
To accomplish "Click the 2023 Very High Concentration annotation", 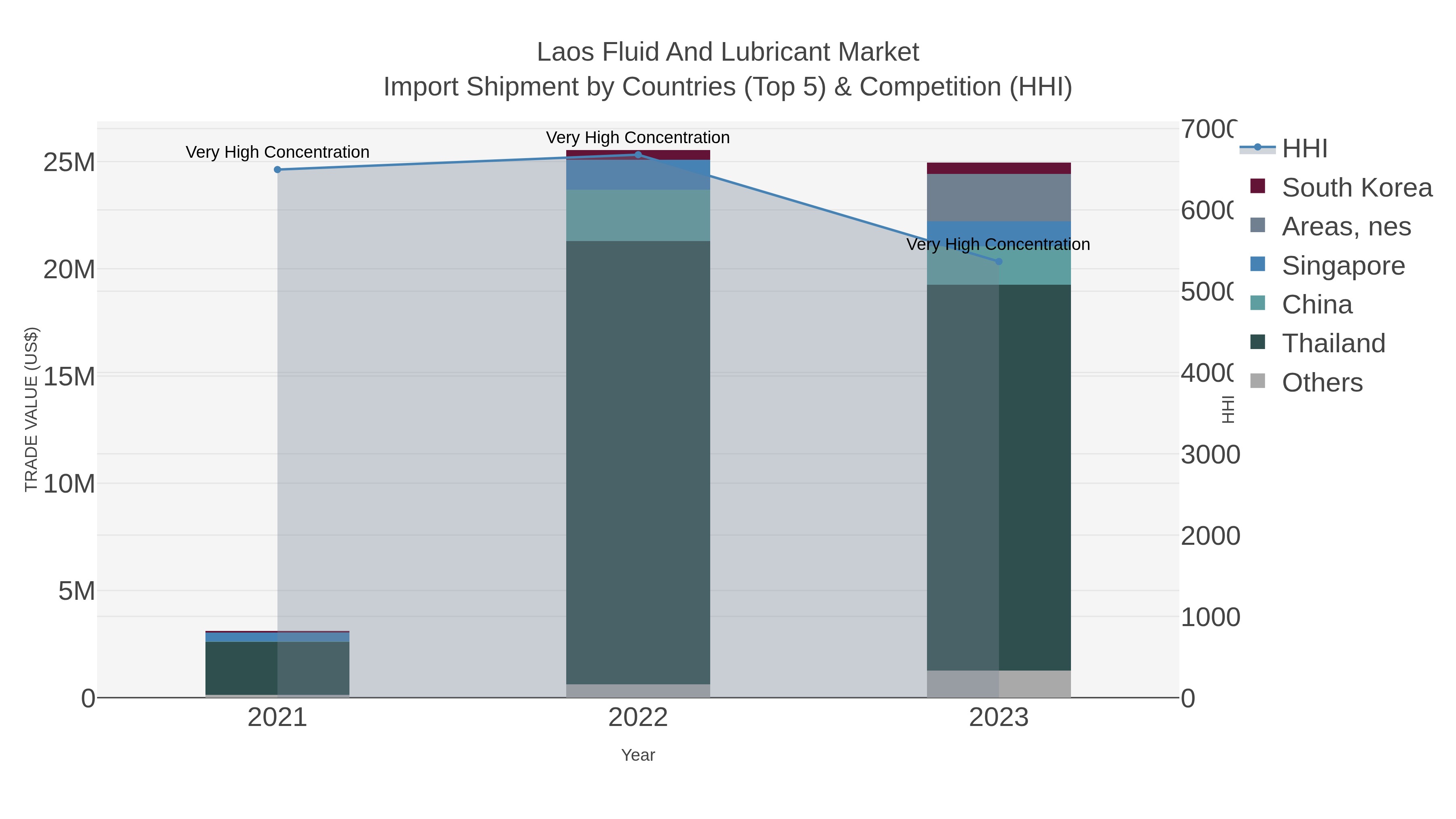I will [x=999, y=244].
